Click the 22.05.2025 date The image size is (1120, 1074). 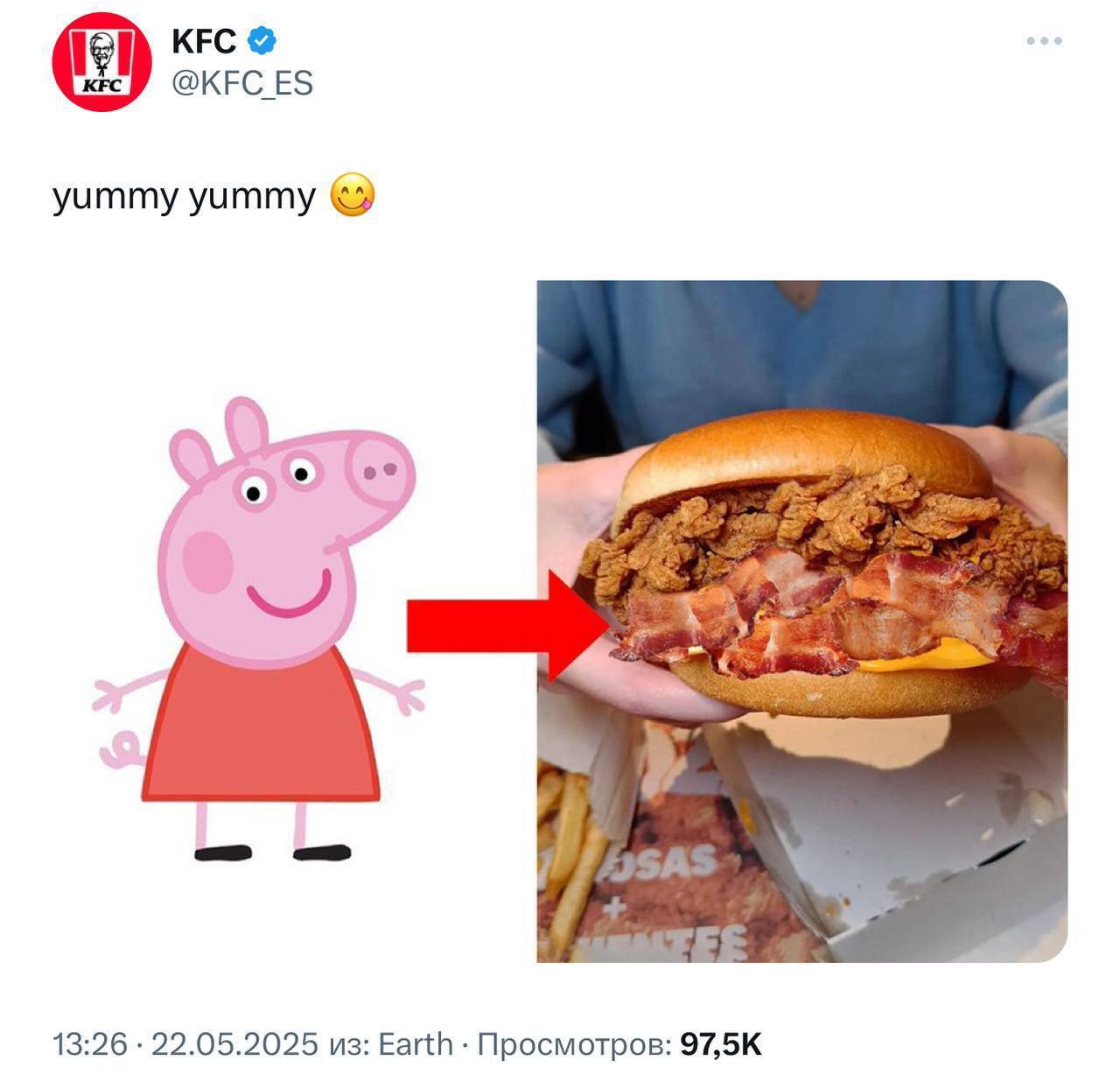pos(234,1044)
